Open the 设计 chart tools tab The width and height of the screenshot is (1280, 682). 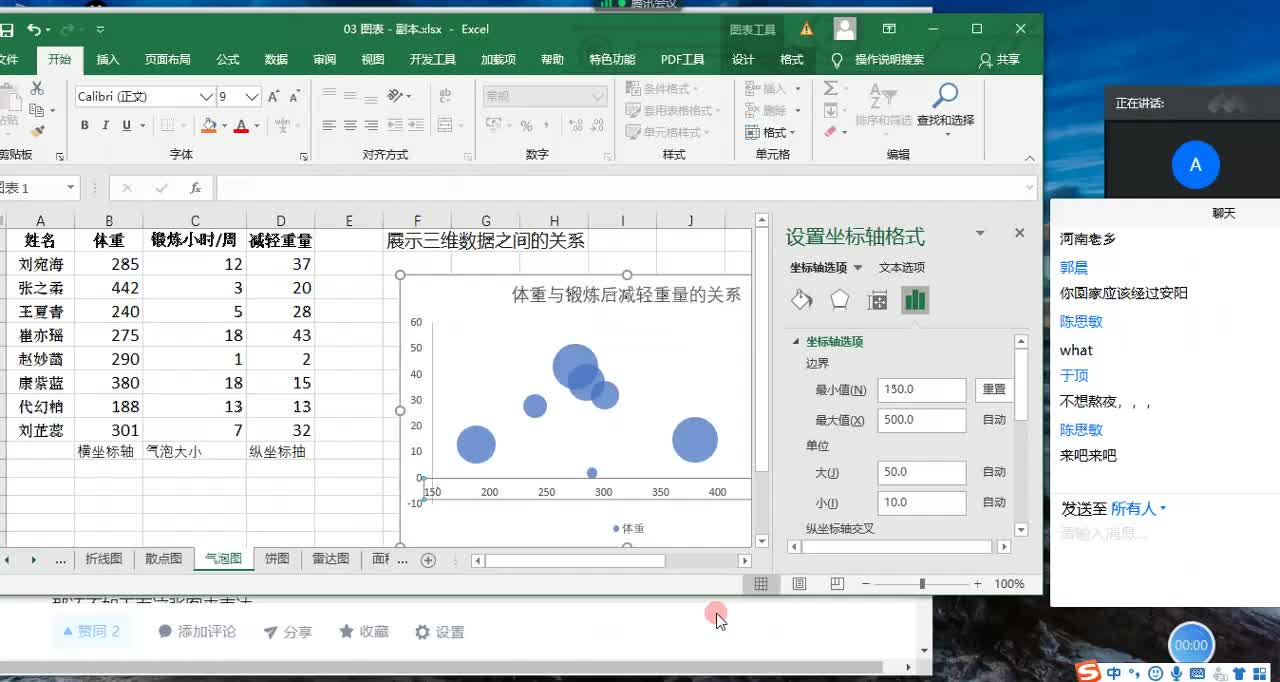pos(743,60)
